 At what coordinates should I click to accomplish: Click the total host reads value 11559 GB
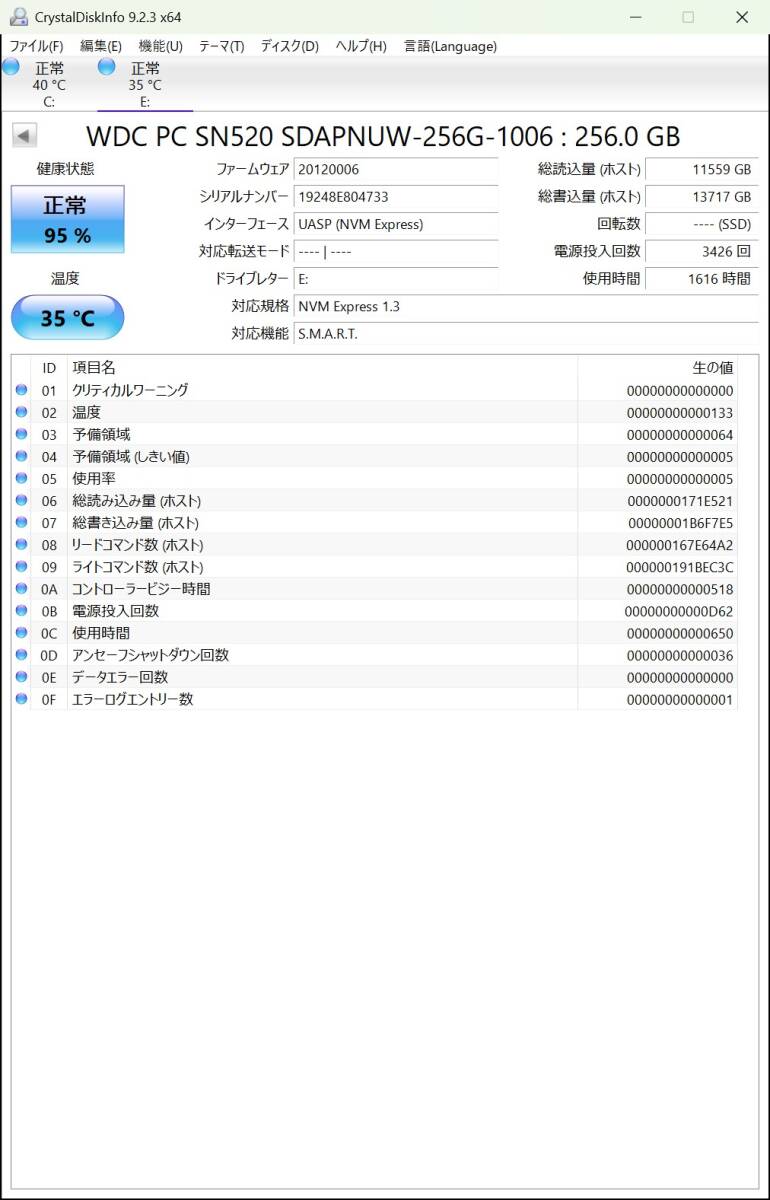701,169
